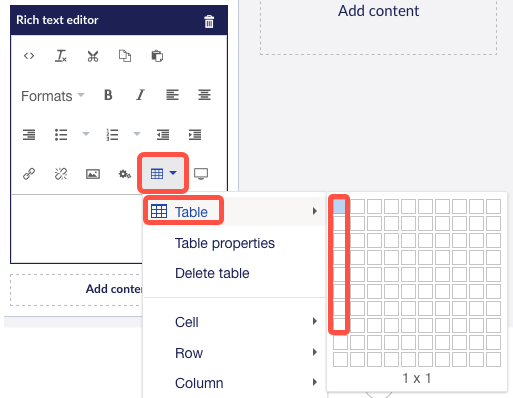The image size is (513, 398).
Task: Click the source code icon
Action: tap(29, 56)
